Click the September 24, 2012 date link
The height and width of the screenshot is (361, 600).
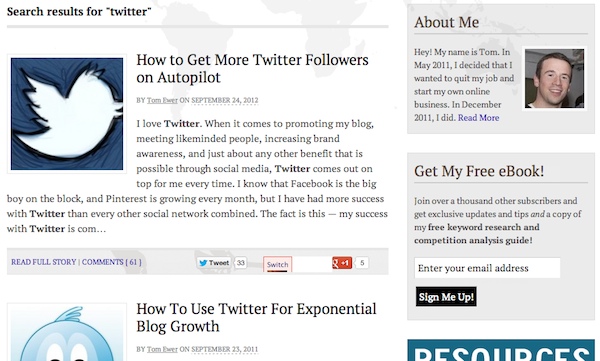225,100
